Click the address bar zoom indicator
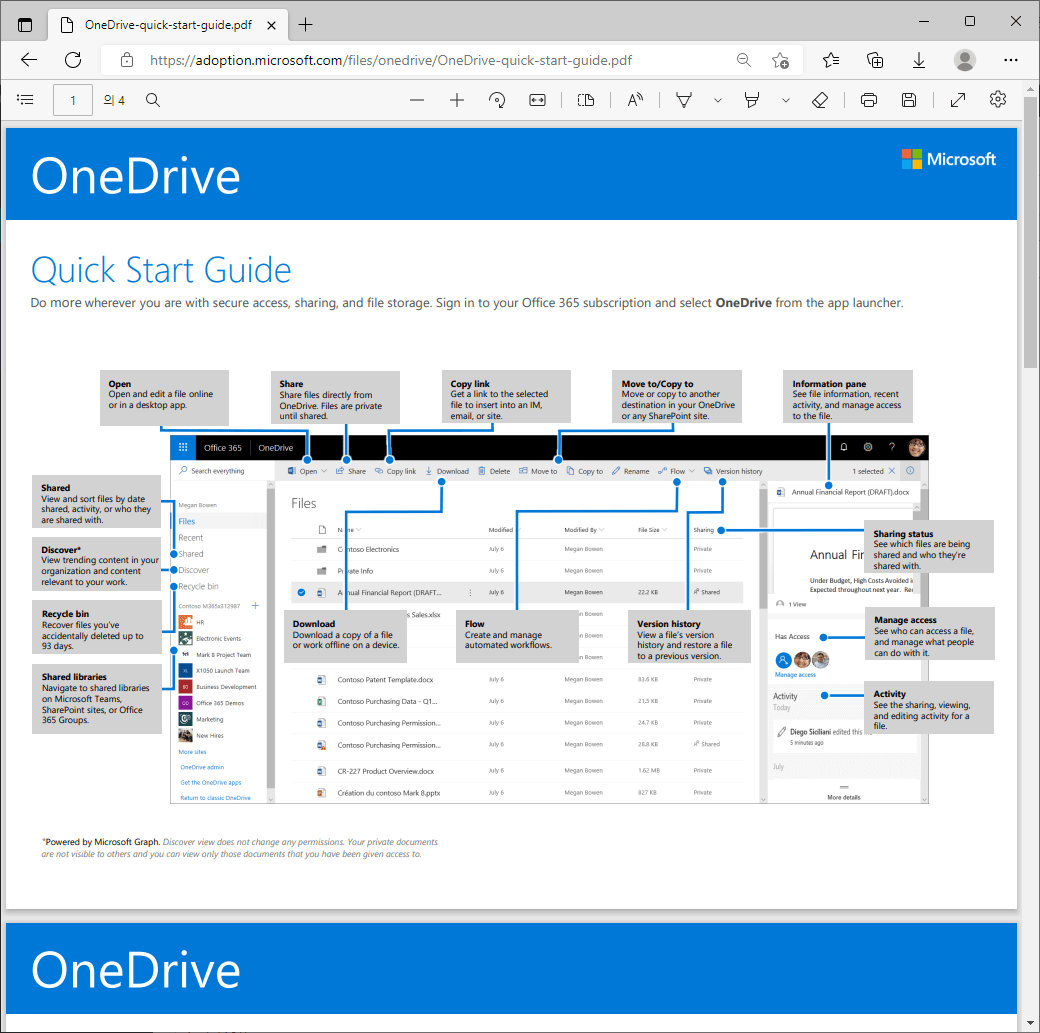Screen dimensions: 1040x1033 point(744,60)
